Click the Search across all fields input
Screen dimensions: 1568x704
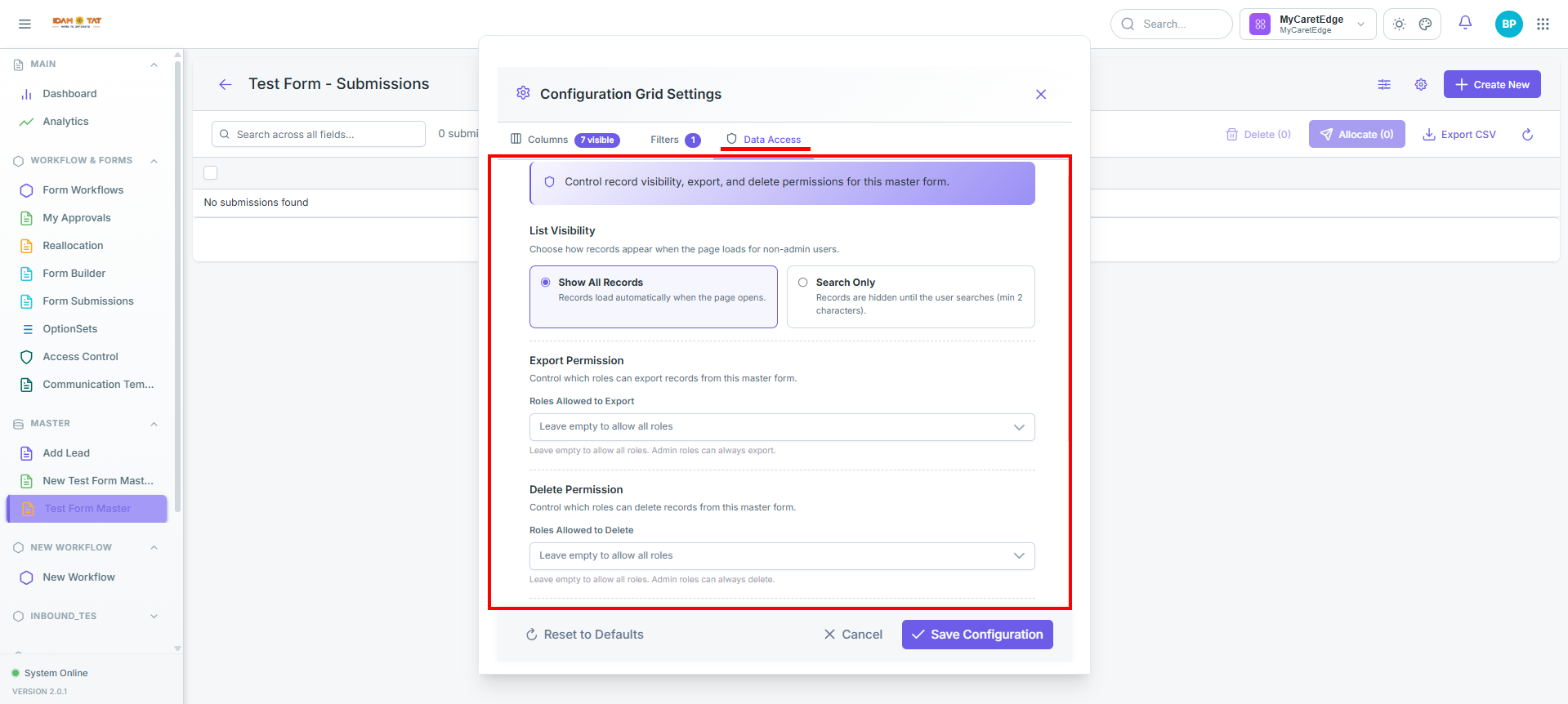(x=319, y=134)
